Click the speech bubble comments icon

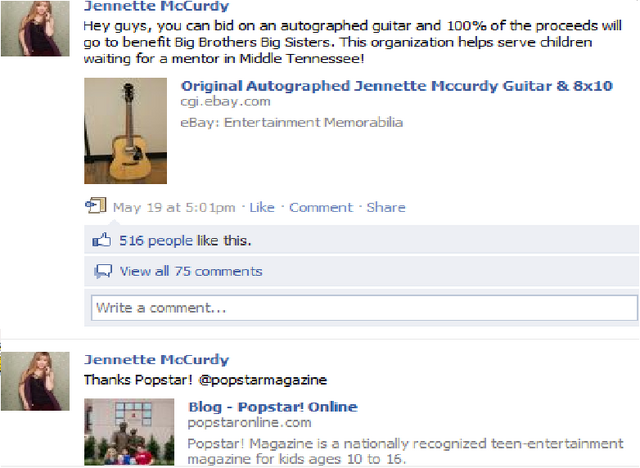click(x=103, y=271)
